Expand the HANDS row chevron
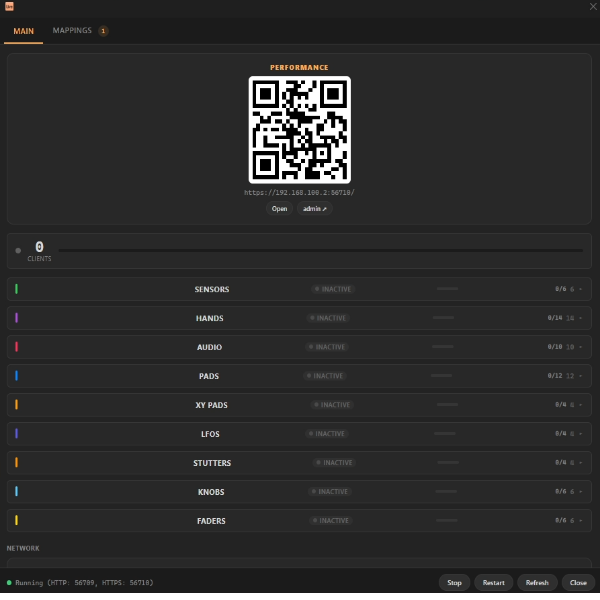This screenshot has height=600, width=600. point(580,318)
